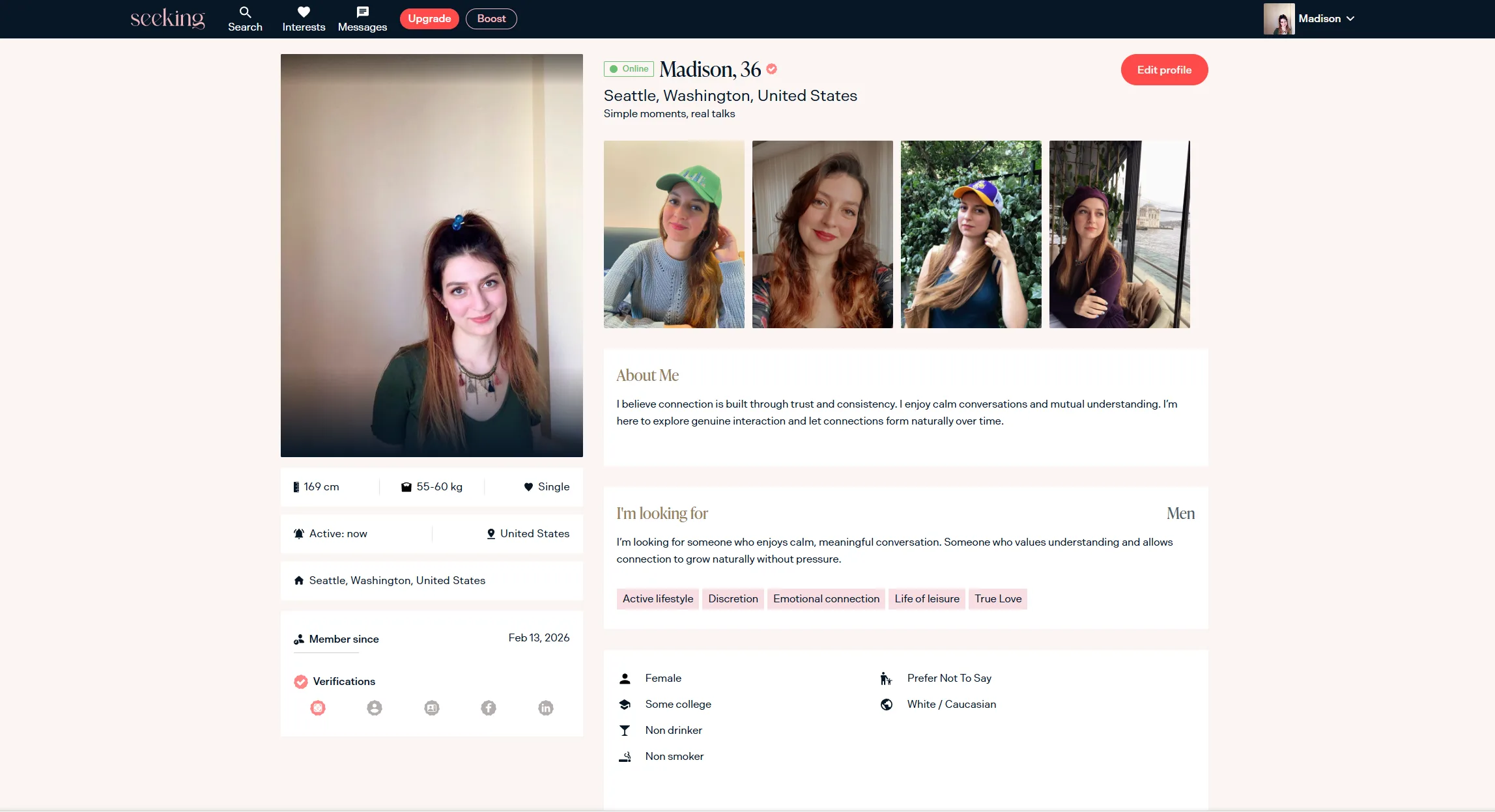1495x812 pixels.
Task: Click the Upgrade button
Action: click(x=429, y=19)
